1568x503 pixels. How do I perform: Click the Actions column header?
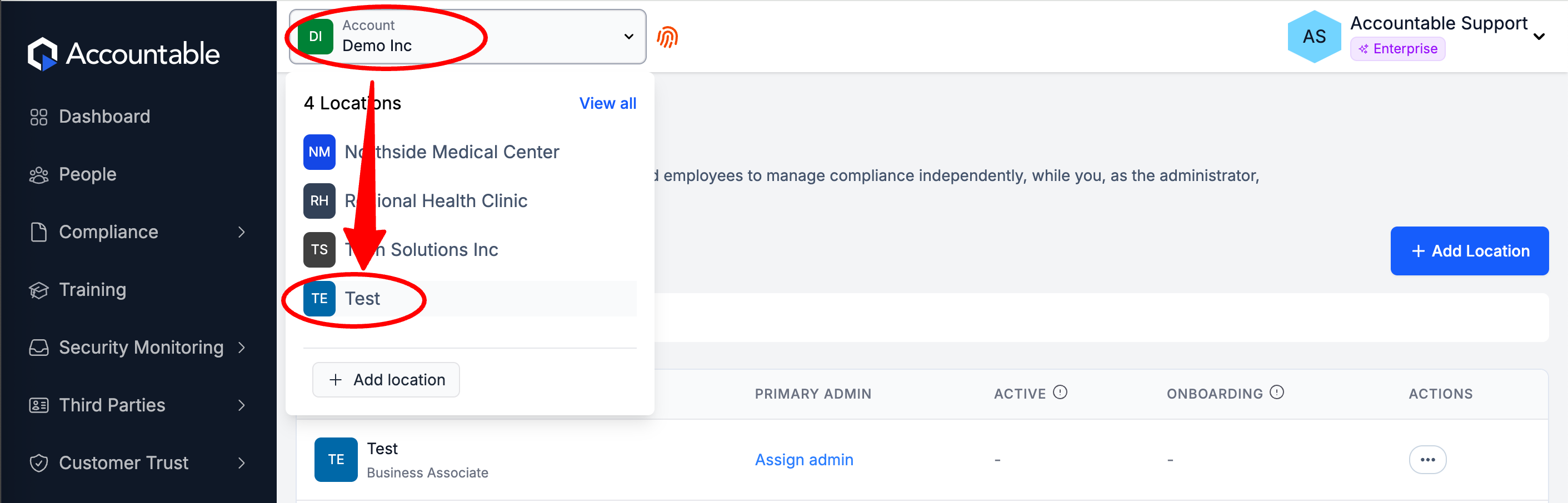pos(1440,394)
